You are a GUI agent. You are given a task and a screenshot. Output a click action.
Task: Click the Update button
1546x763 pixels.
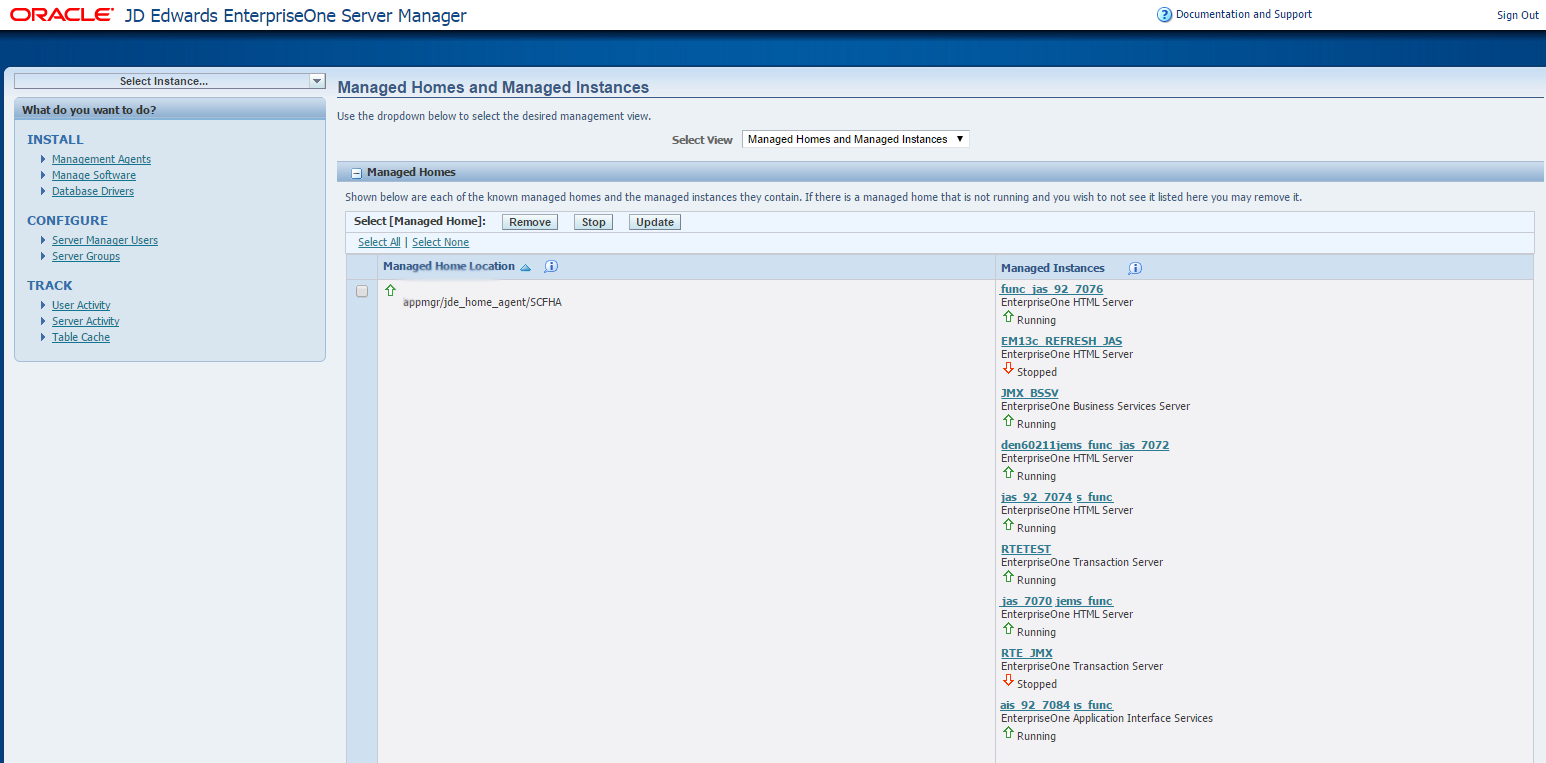(x=655, y=222)
